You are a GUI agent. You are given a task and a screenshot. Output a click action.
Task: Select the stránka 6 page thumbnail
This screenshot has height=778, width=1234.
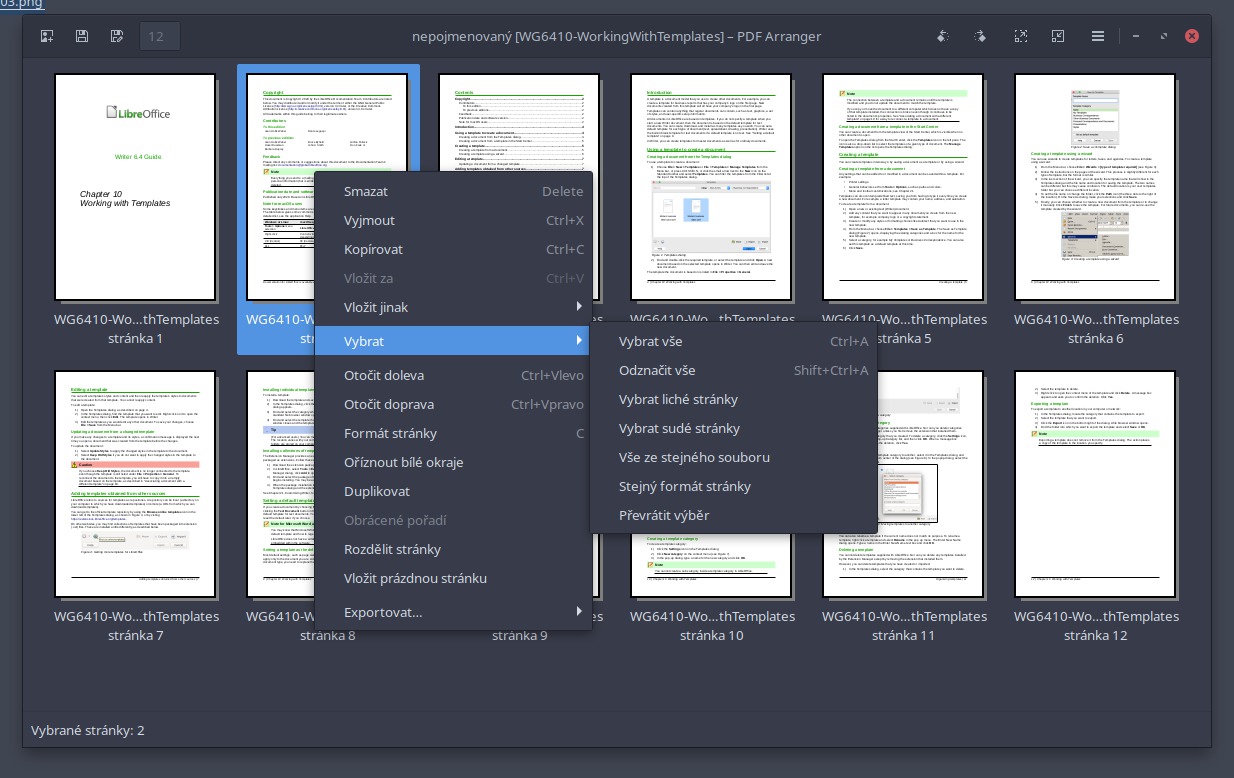[1096, 187]
